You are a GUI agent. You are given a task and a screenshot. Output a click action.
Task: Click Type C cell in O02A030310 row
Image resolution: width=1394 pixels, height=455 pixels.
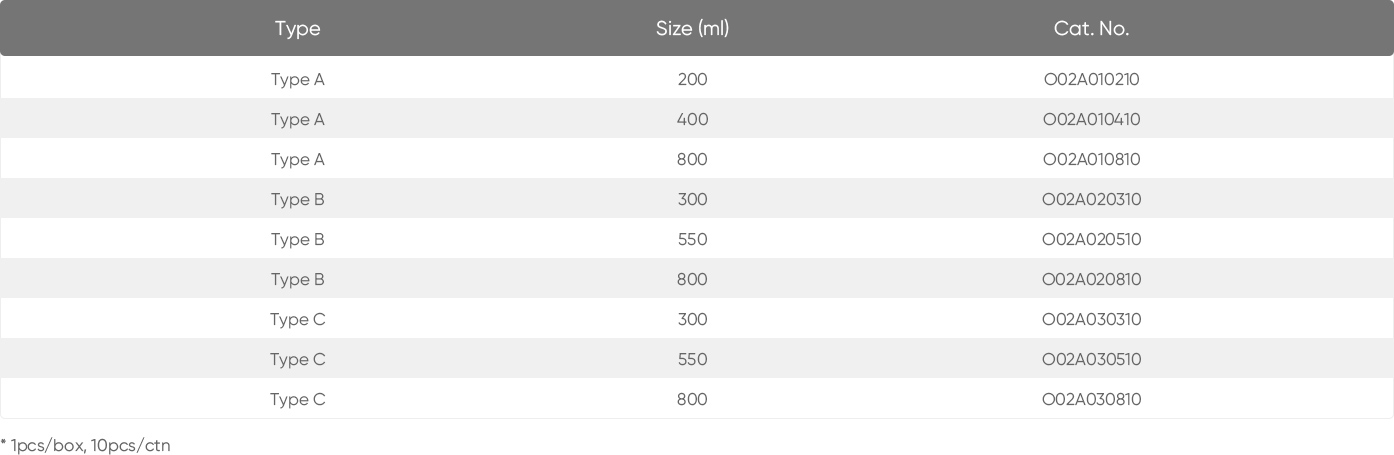tap(297, 320)
